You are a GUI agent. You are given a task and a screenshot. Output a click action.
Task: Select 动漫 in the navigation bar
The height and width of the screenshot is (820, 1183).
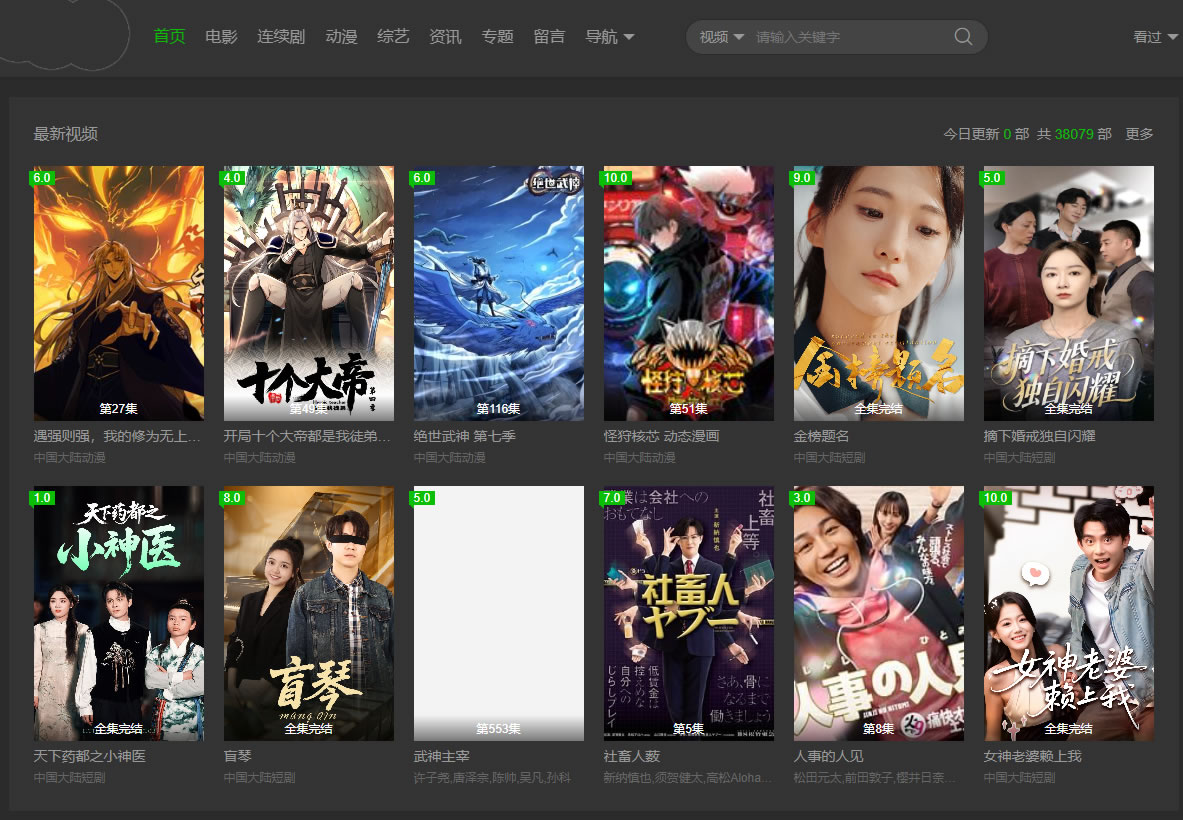(x=341, y=37)
